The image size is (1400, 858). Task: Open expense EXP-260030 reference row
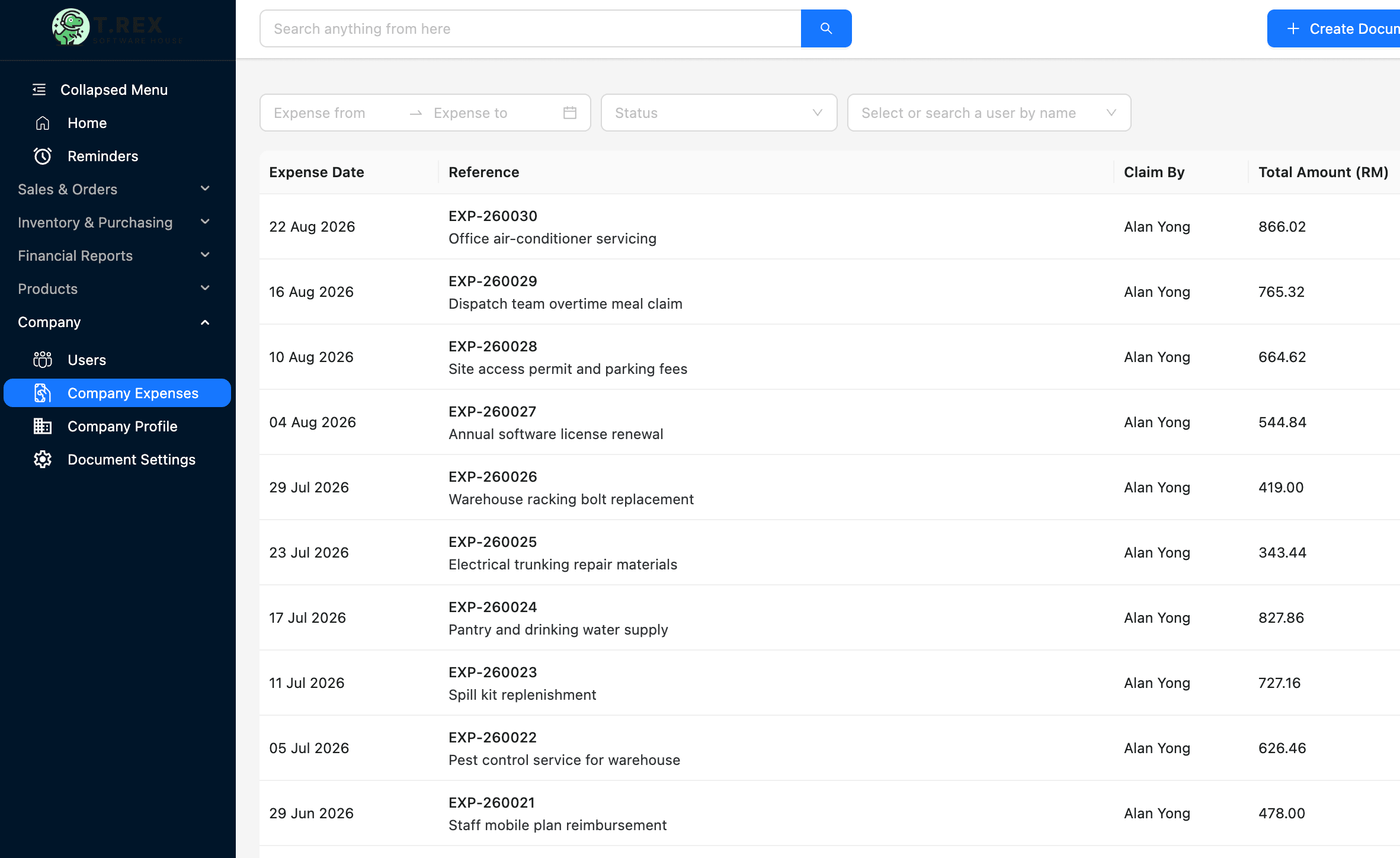(492, 216)
